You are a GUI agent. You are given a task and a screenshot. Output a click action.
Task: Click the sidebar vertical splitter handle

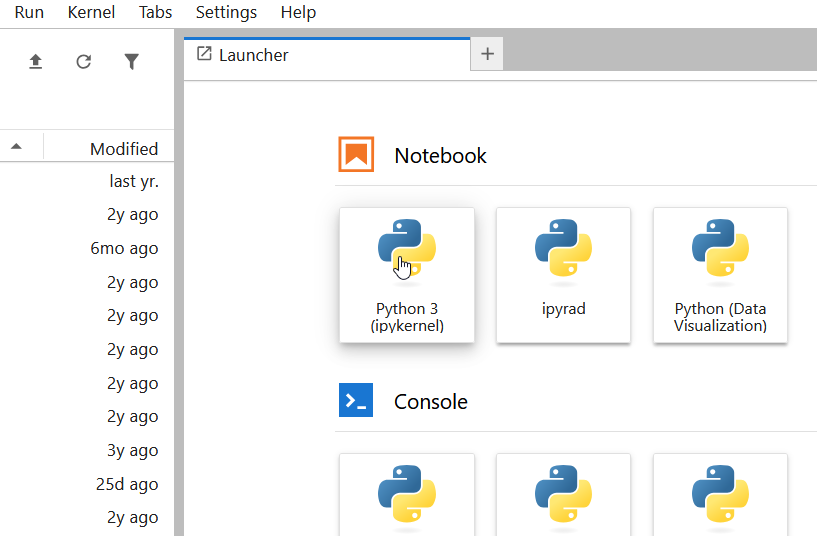point(179,282)
